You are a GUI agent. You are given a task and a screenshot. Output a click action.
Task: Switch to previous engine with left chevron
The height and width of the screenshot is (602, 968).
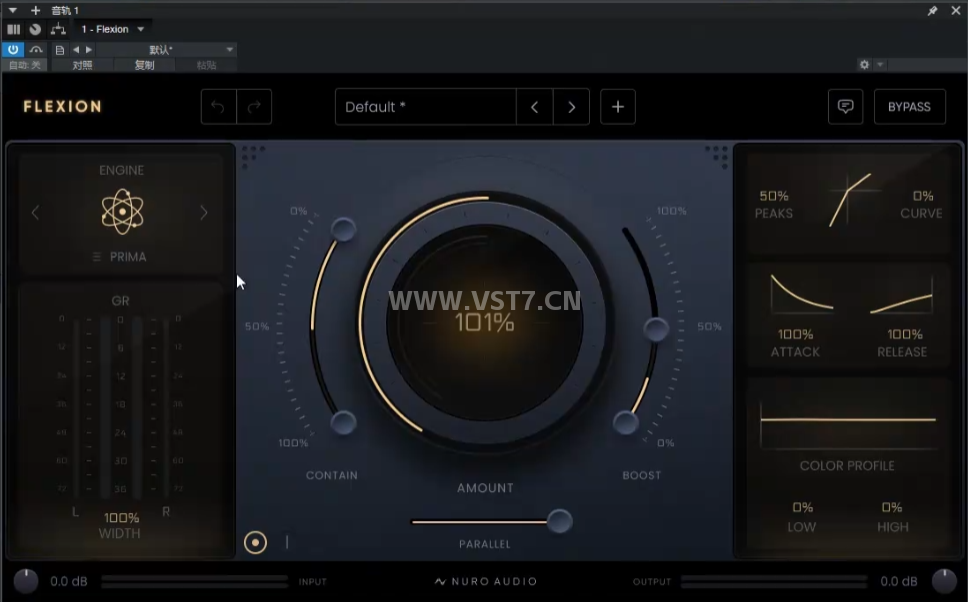tap(35, 212)
